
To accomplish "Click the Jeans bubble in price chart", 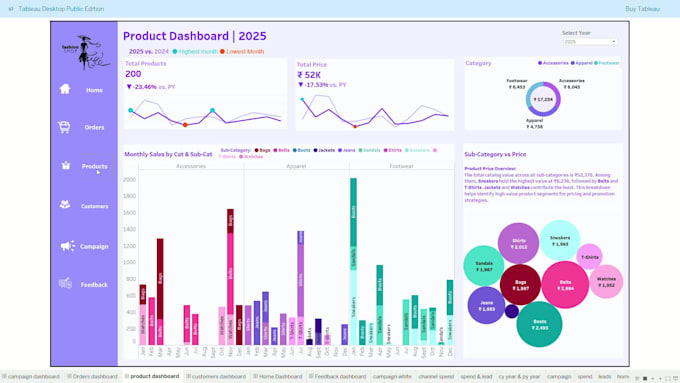I will (x=487, y=305).
